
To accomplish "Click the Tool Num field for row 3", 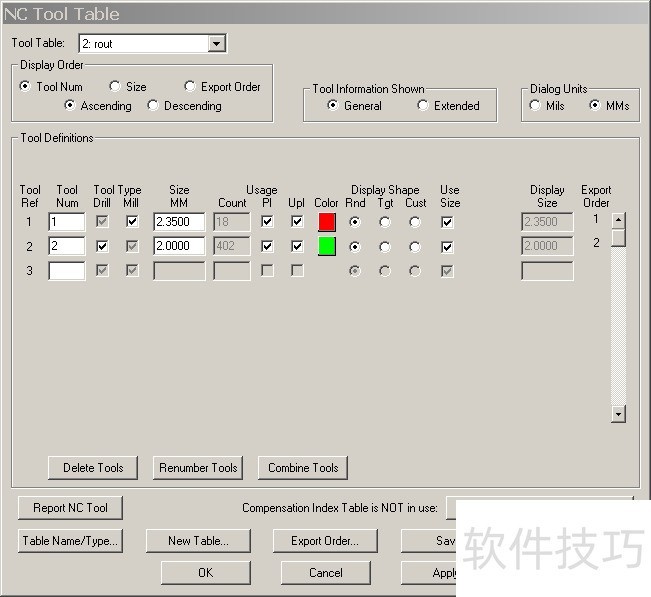I will pos(67,271).
